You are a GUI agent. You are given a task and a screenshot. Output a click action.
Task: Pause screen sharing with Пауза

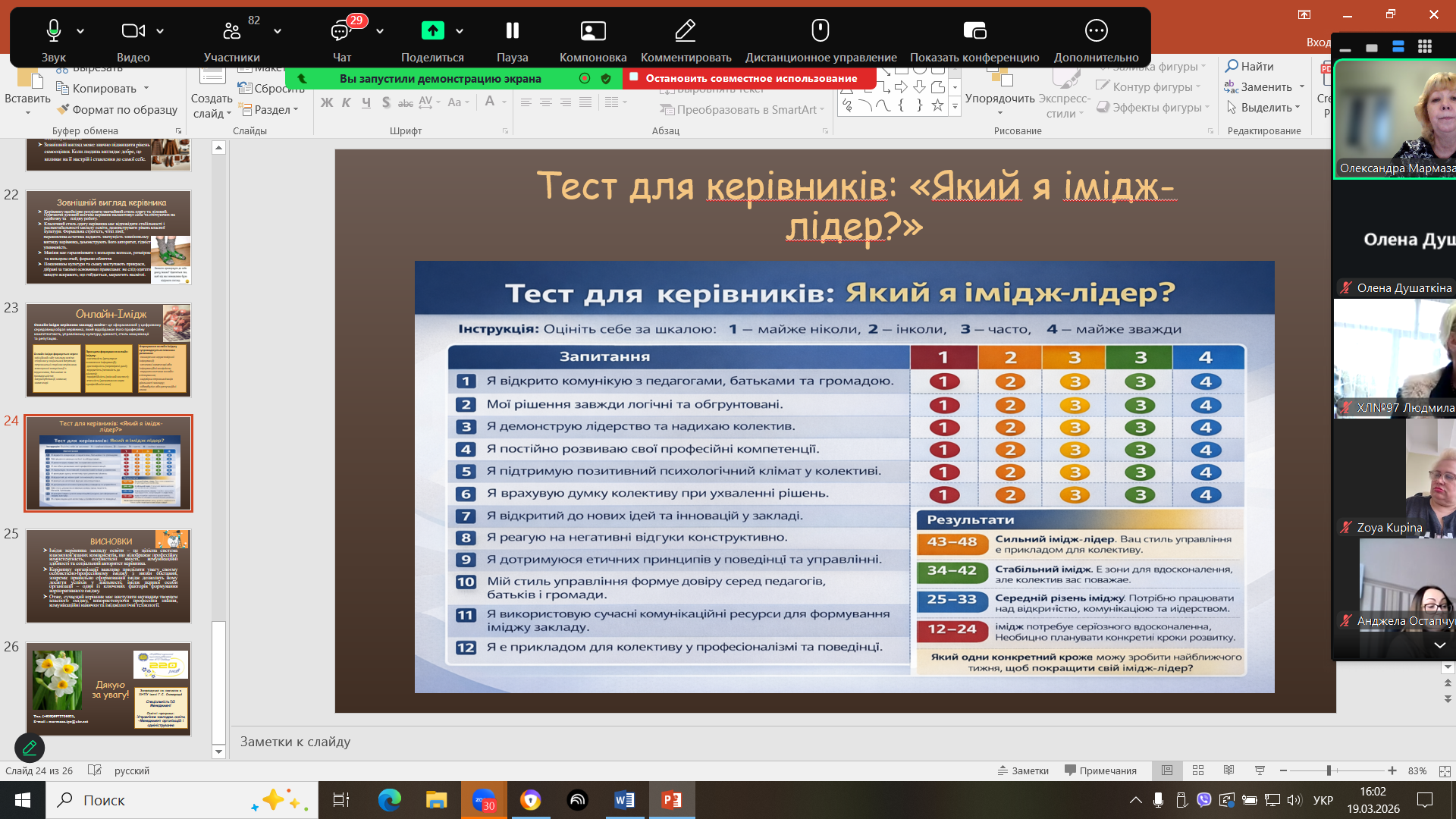click(512, 31)
